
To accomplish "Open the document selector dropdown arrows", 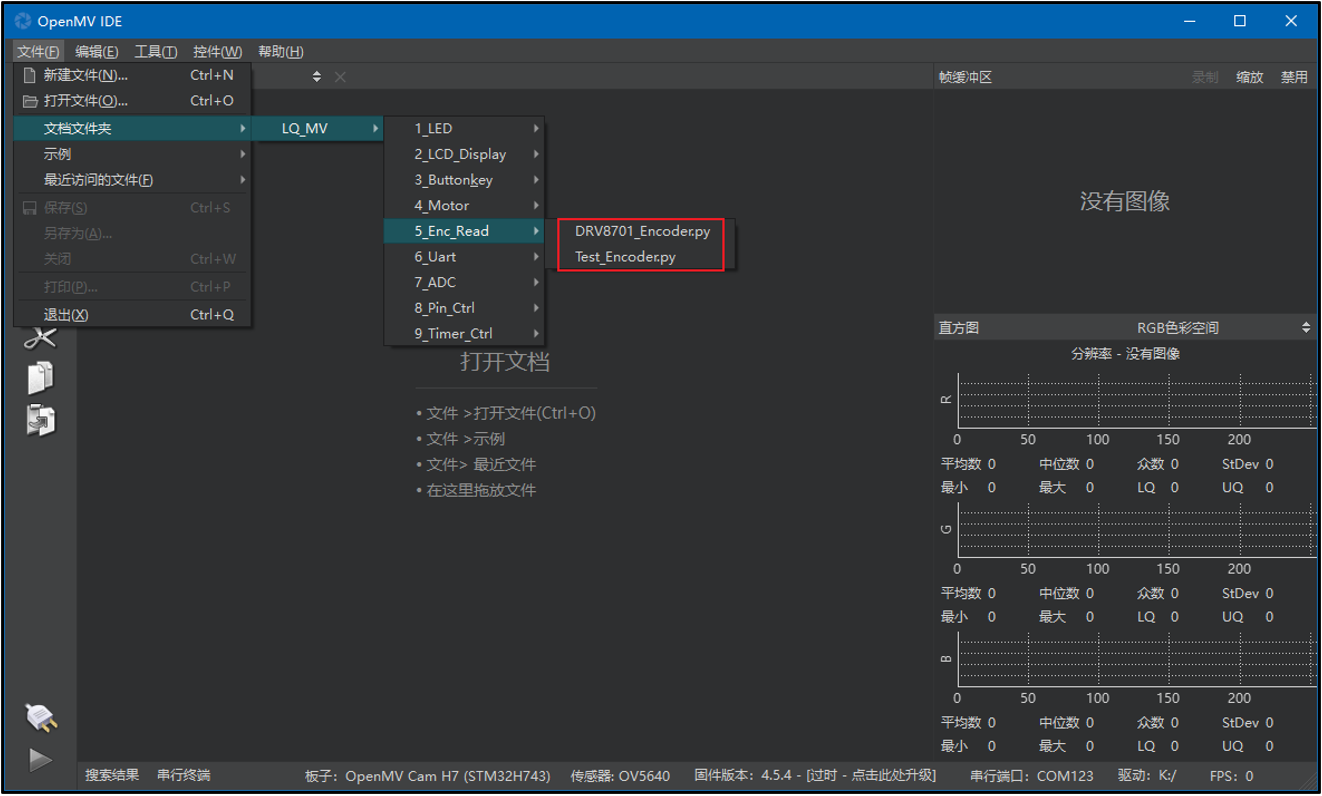I will (x=317, y=77).
